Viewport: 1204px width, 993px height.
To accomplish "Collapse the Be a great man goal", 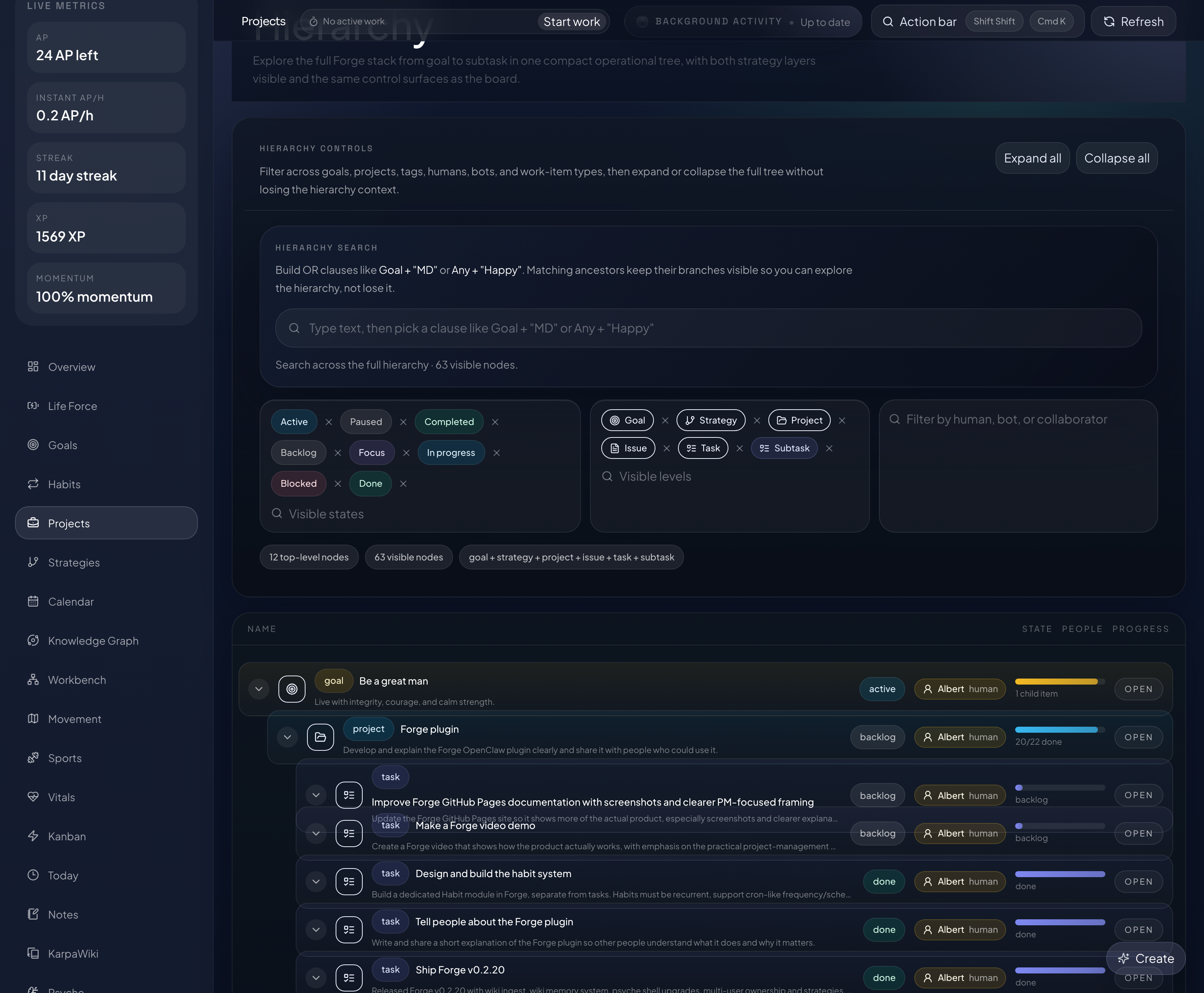I will [258, 689].
